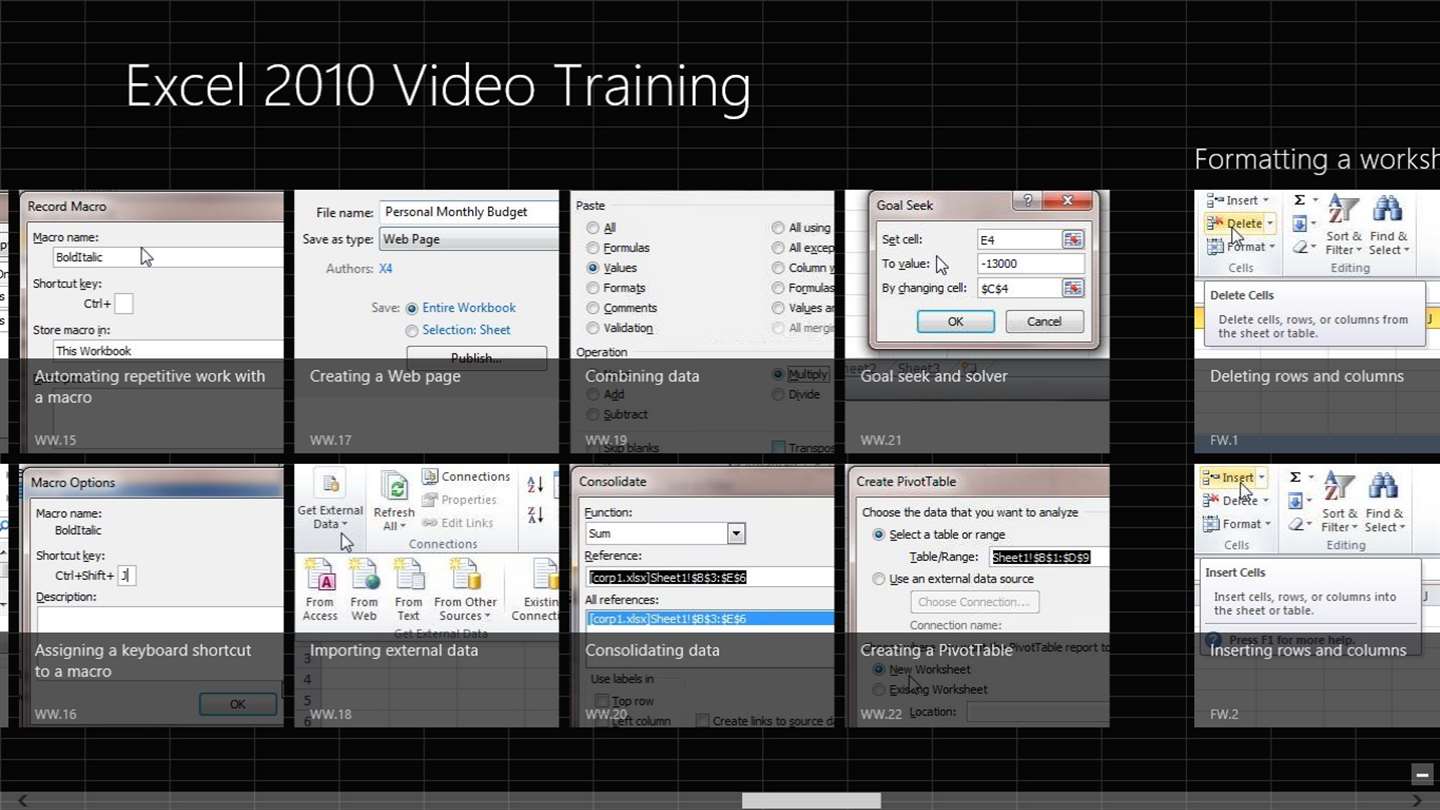Click Cancel in the Goal Seek dialog
This screenshot has height=810, width=1440.
(1044, 322)
